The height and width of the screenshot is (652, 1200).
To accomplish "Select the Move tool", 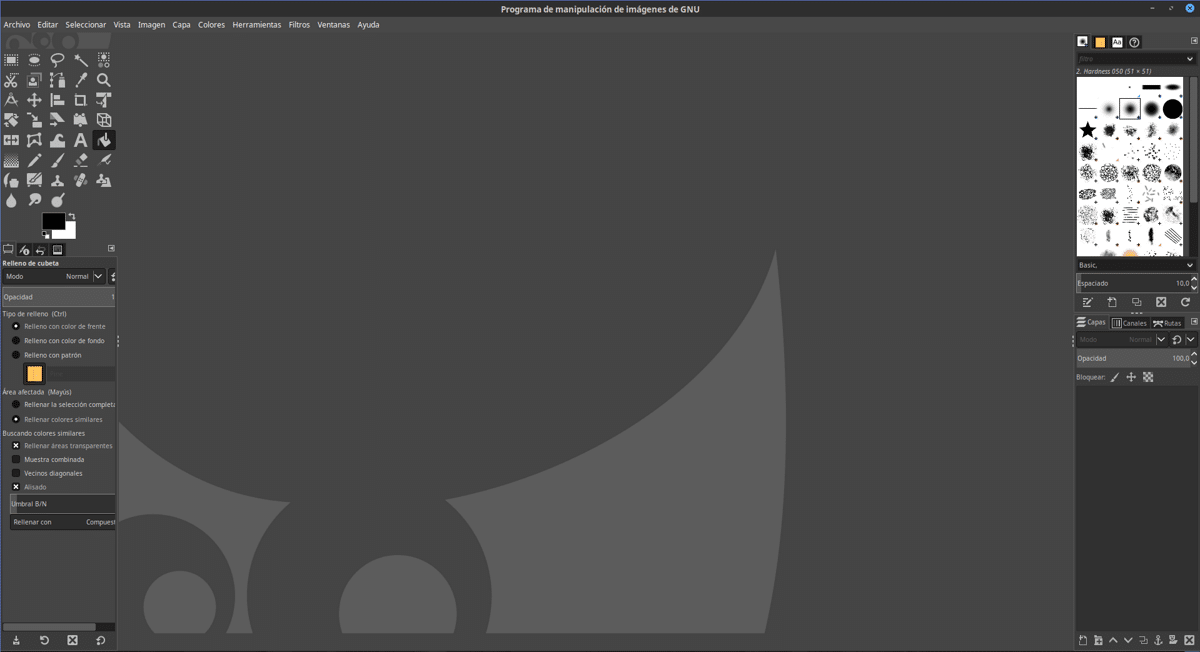I will coord(34,100).
